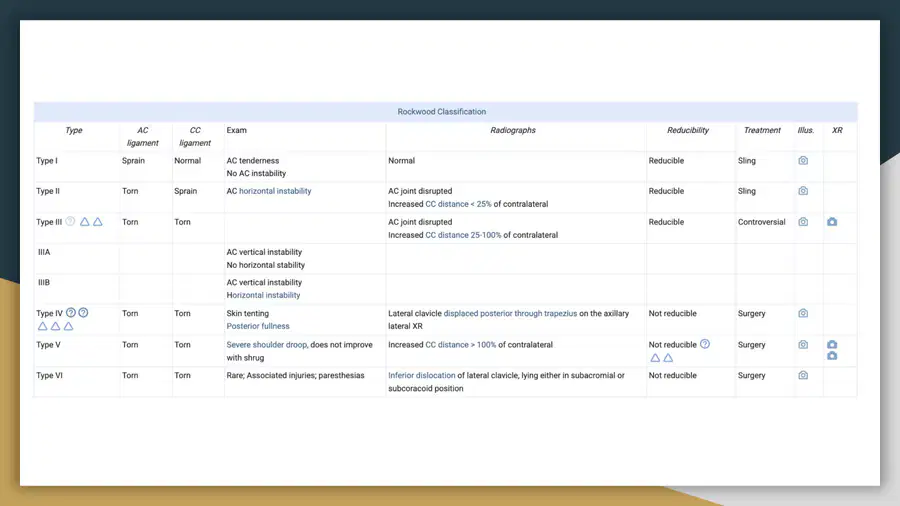Viewport: 900px width, 506px height.
Task: View the upper Type V X-ray icon
Action: [832, 345]
